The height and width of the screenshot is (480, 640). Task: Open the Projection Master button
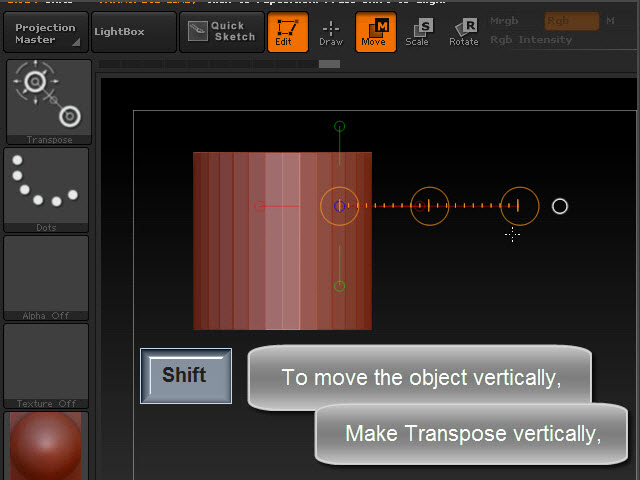point(46,32)
